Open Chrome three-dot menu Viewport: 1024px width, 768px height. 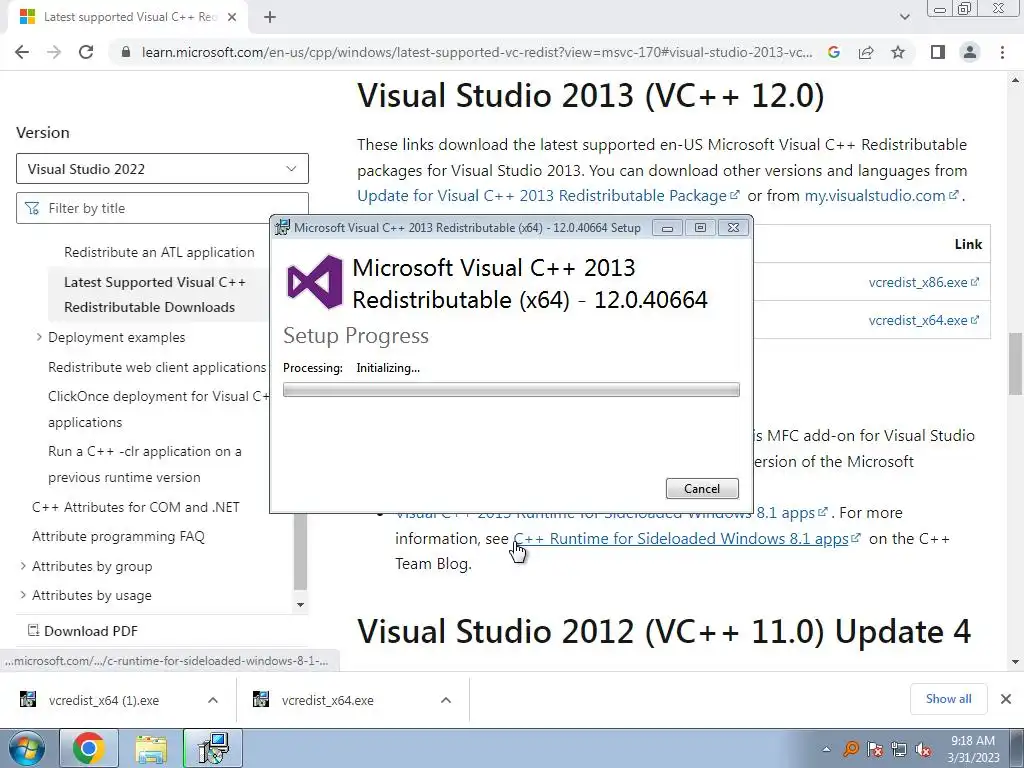(x=1002, y=52)
